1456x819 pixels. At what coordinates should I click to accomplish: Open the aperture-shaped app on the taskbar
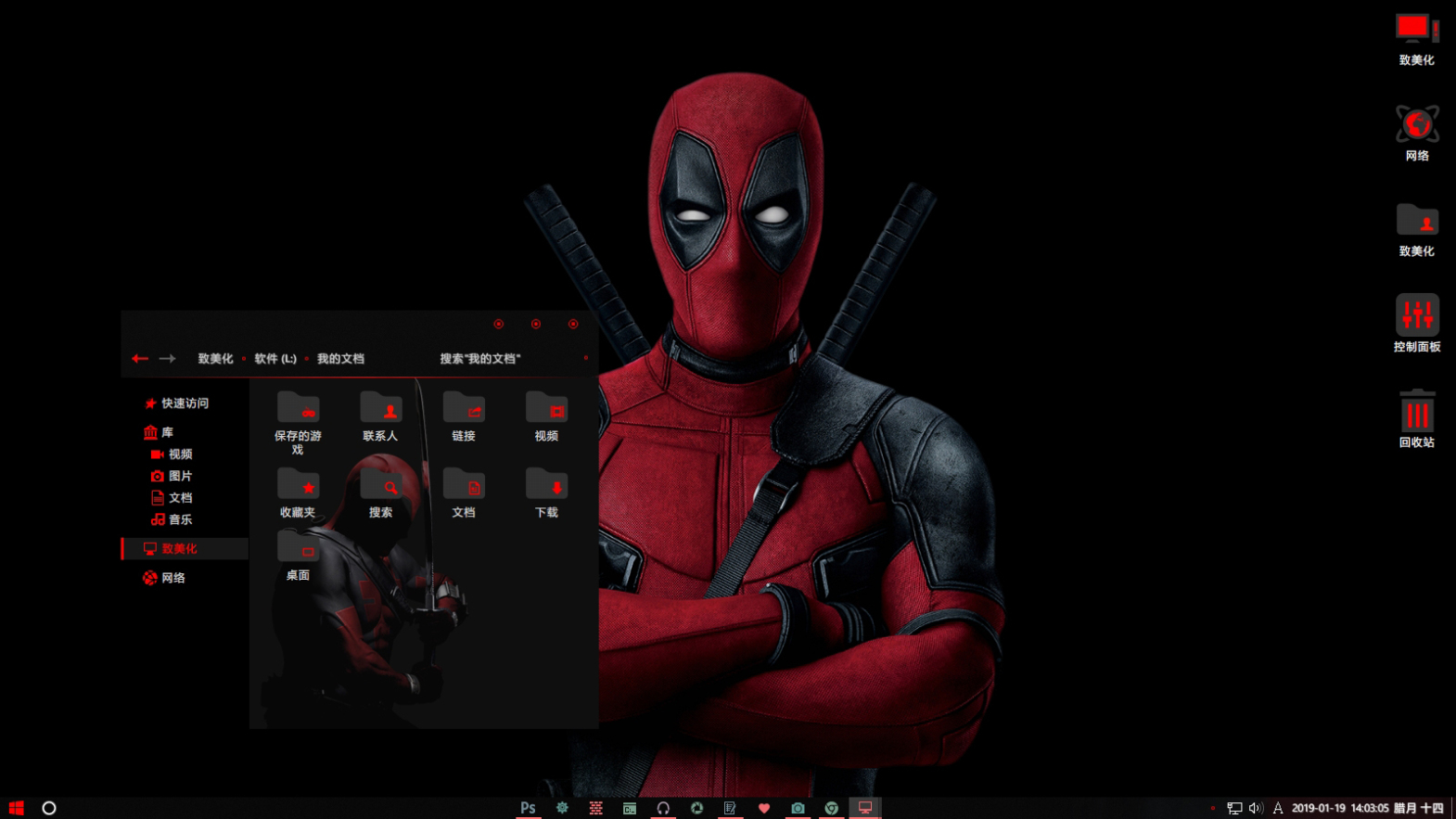pos(696,808)
